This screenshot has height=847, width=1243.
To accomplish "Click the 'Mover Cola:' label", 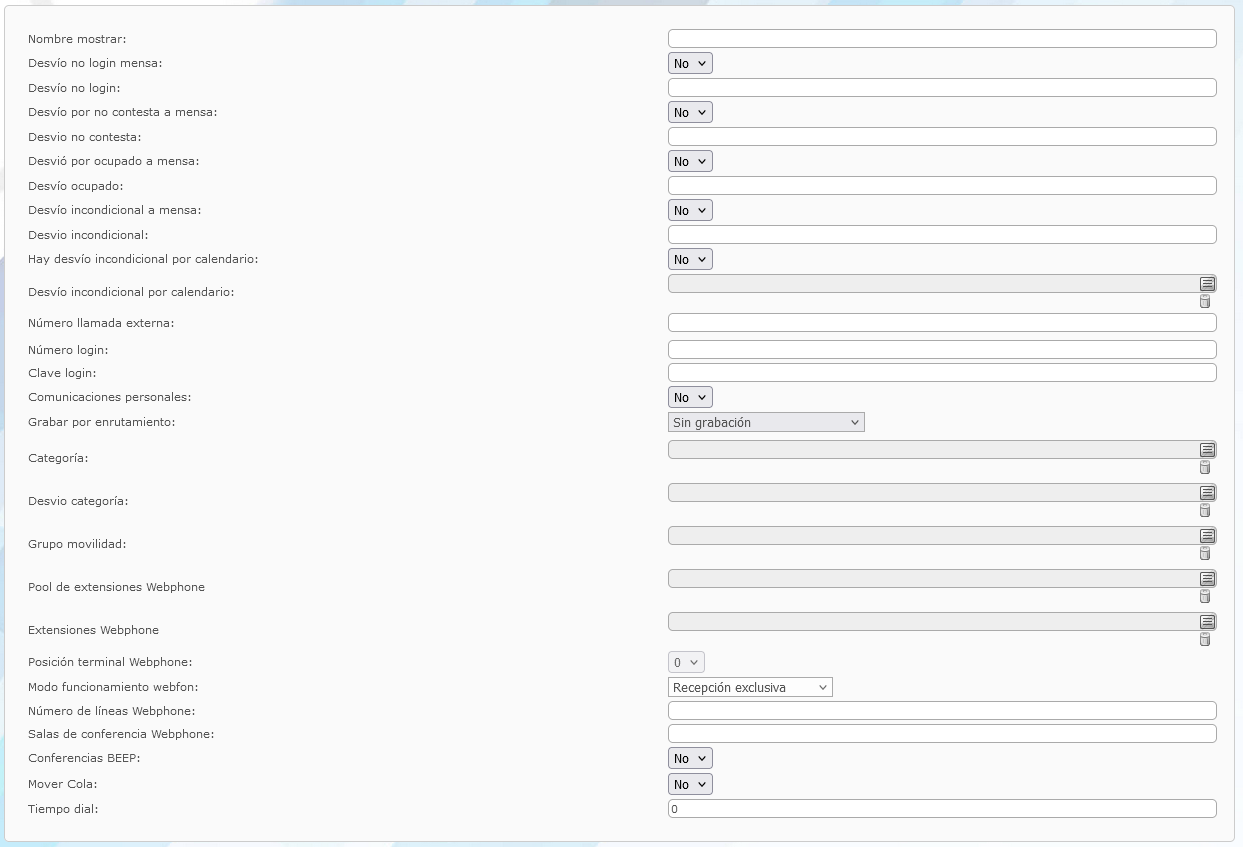I will [x=63, y=784].
